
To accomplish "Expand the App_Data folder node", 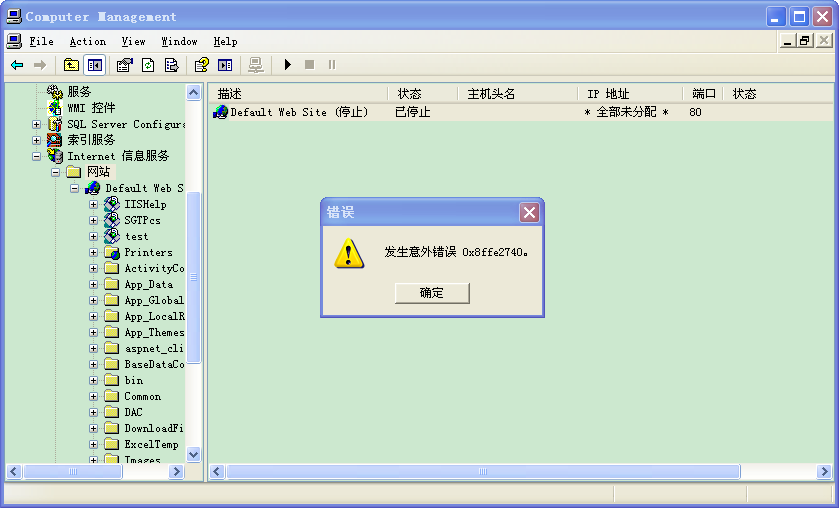I will pos(94,284).
